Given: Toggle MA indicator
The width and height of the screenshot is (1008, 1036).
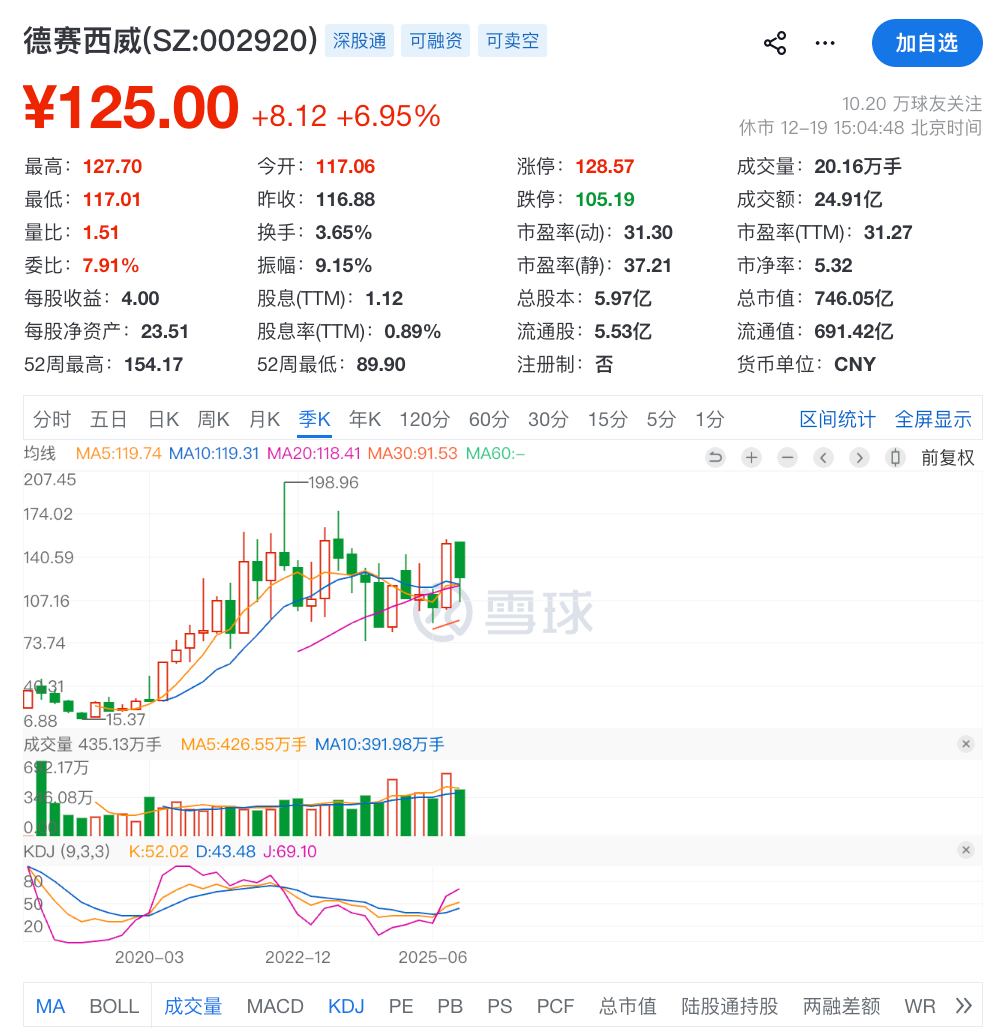Looking at the screenshot, I should click(50, 1006).
